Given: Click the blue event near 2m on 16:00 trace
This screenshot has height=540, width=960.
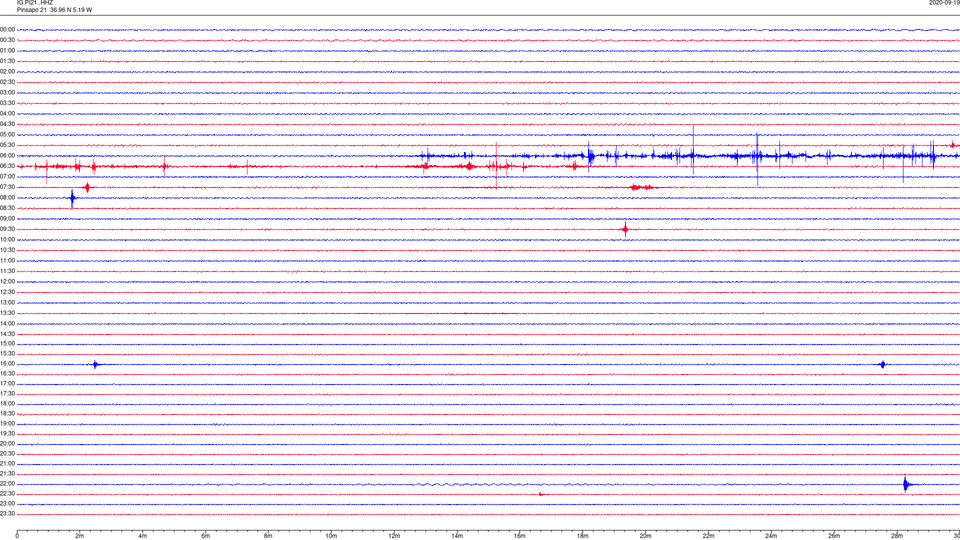Looking at the screenshot, I should tap(95, 365).
